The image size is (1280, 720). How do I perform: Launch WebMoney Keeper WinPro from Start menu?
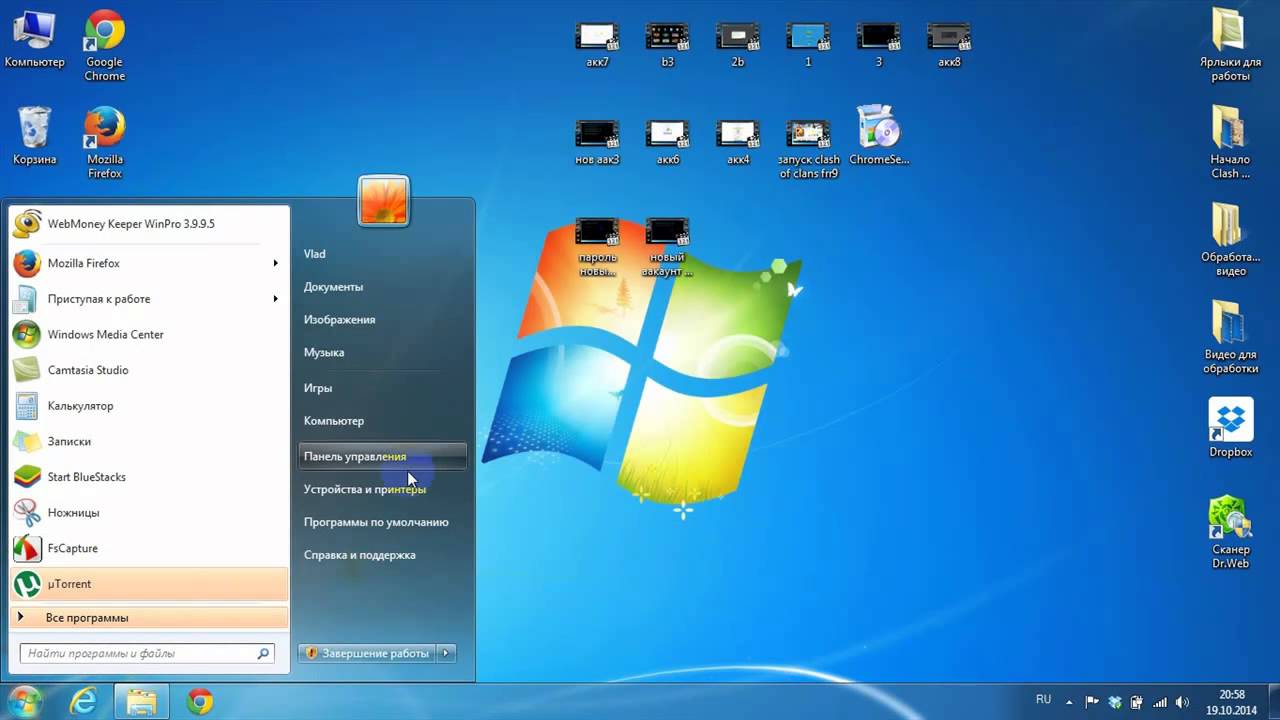pos(149,224)
